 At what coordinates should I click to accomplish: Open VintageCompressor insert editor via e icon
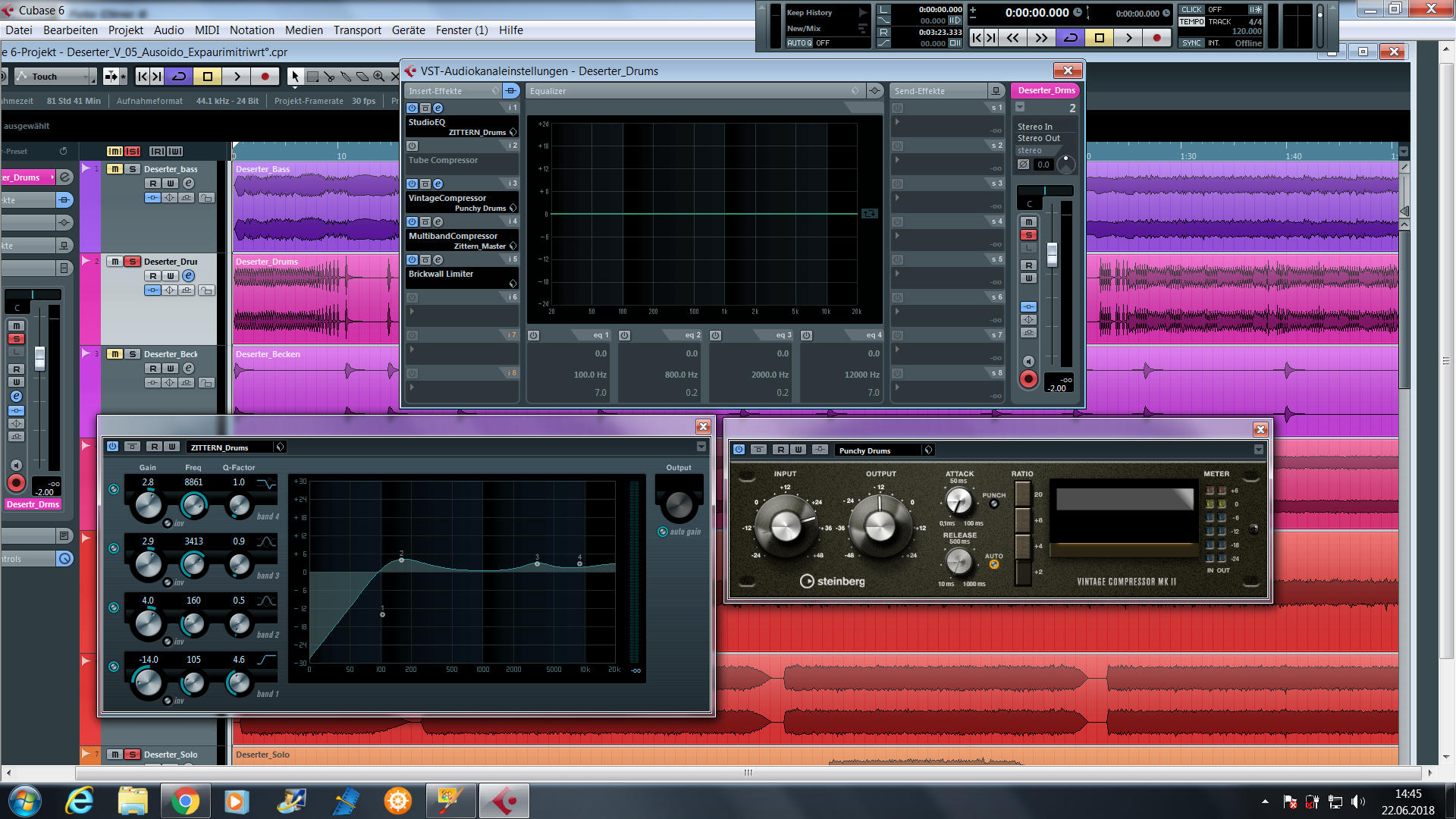(x=438, y=184)
